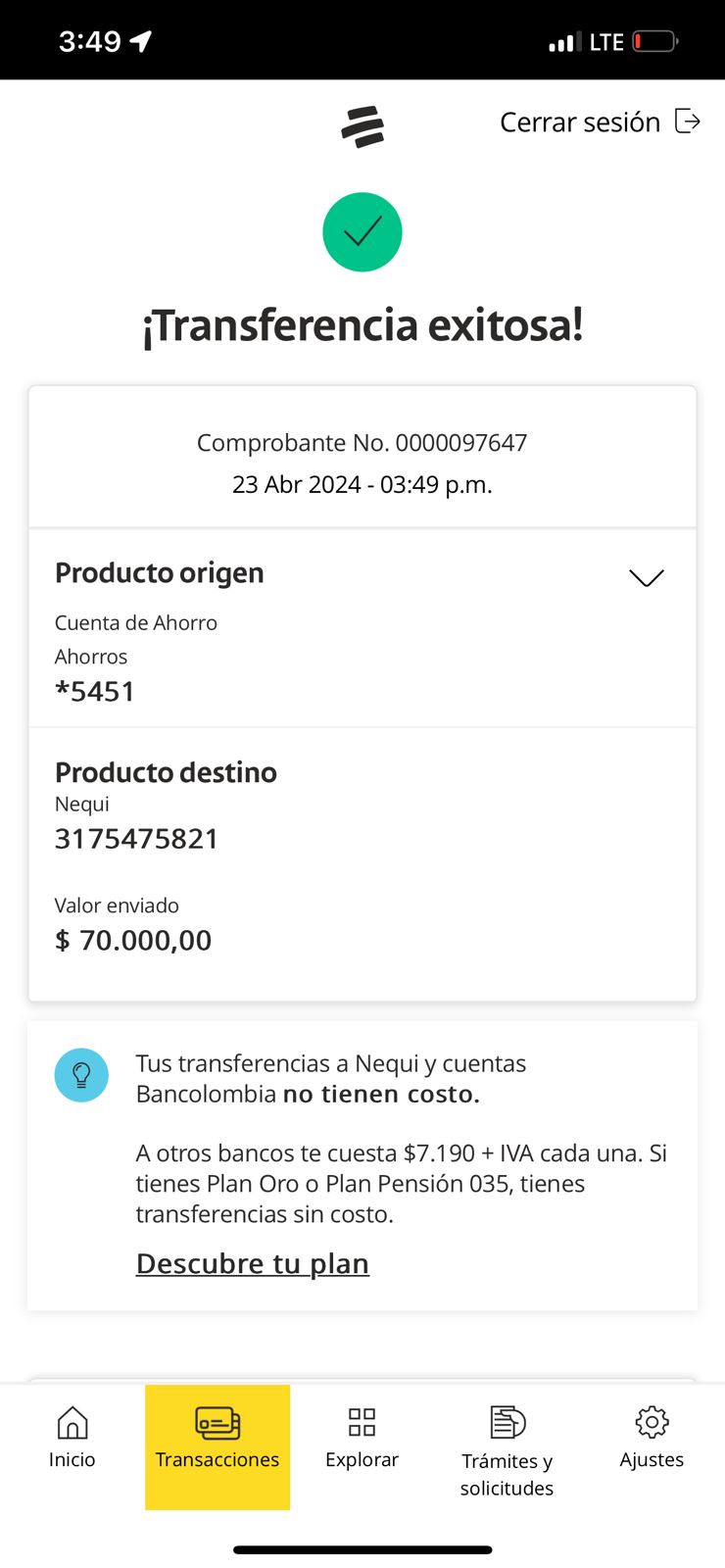Tap the Valor enviado amount $ 70.000,00
725x1568 pixels.
pos(133,941)
